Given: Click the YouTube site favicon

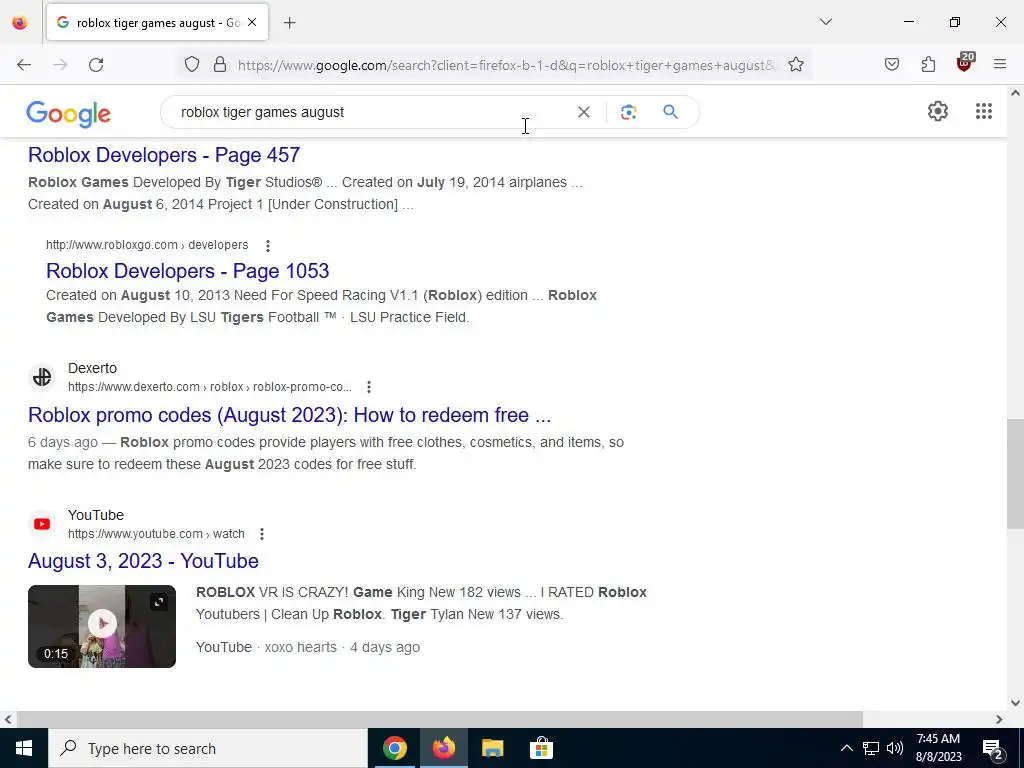Looking at the screenshot, I should point(42,524).
